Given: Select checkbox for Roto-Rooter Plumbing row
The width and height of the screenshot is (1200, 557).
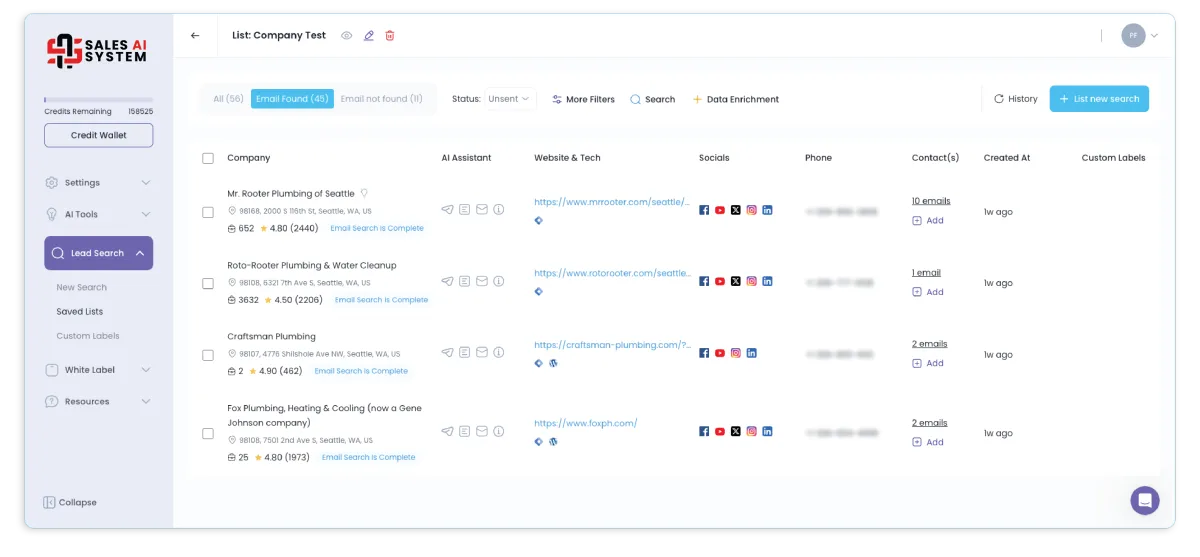Looking at the screenshot, I should [x=208, y=283].
